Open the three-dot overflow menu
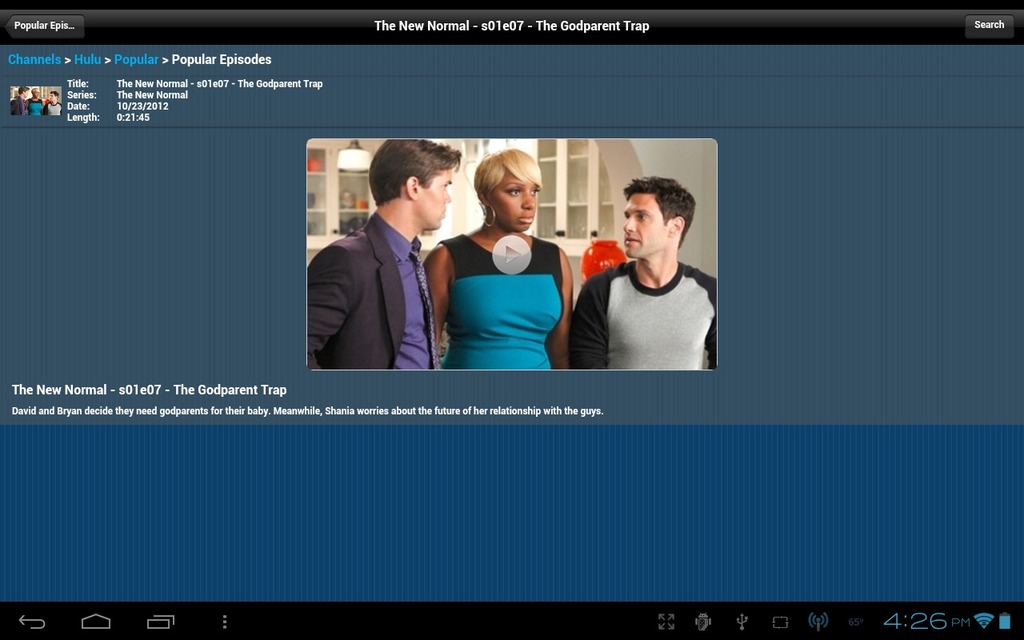 coord(225,622)
